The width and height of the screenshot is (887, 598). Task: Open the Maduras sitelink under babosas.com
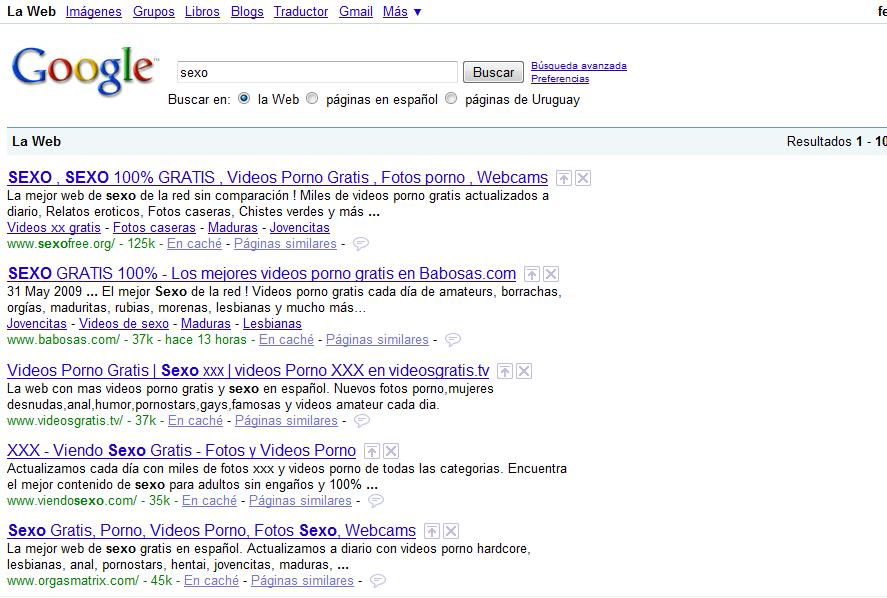click(206, 324)
